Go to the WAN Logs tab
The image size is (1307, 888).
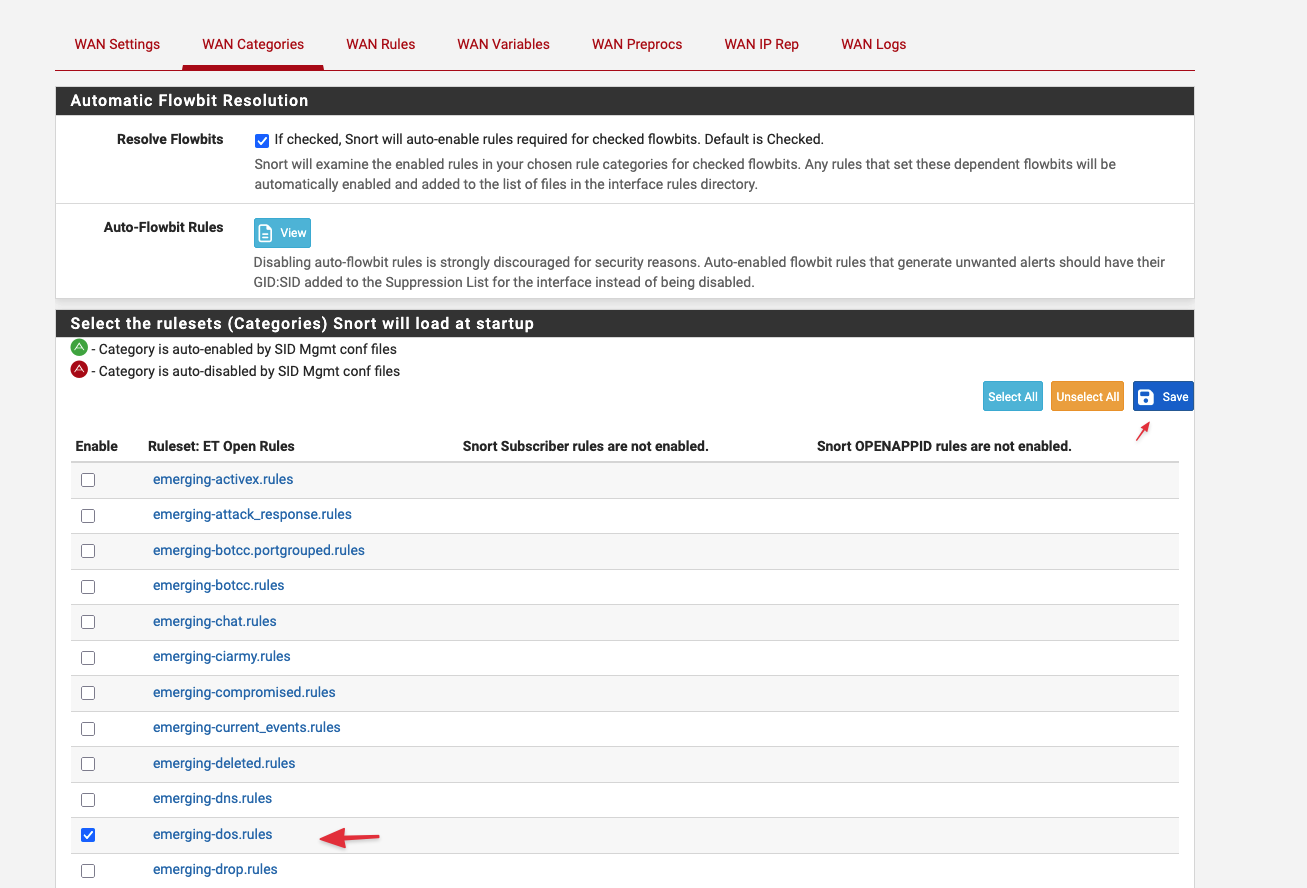[873, 44]
